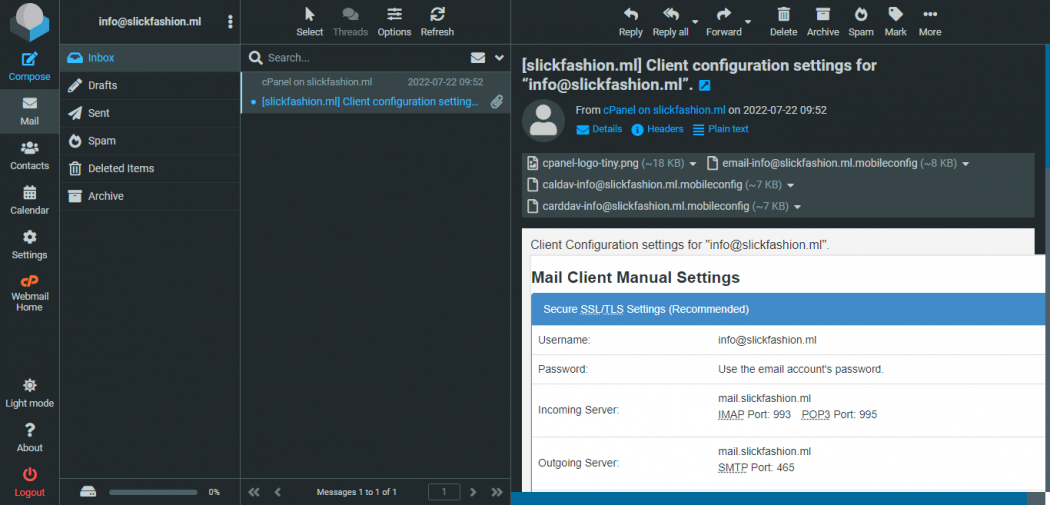Focus the Search messages field
This screenshot has height=505, width=1050.
[365, 58]
